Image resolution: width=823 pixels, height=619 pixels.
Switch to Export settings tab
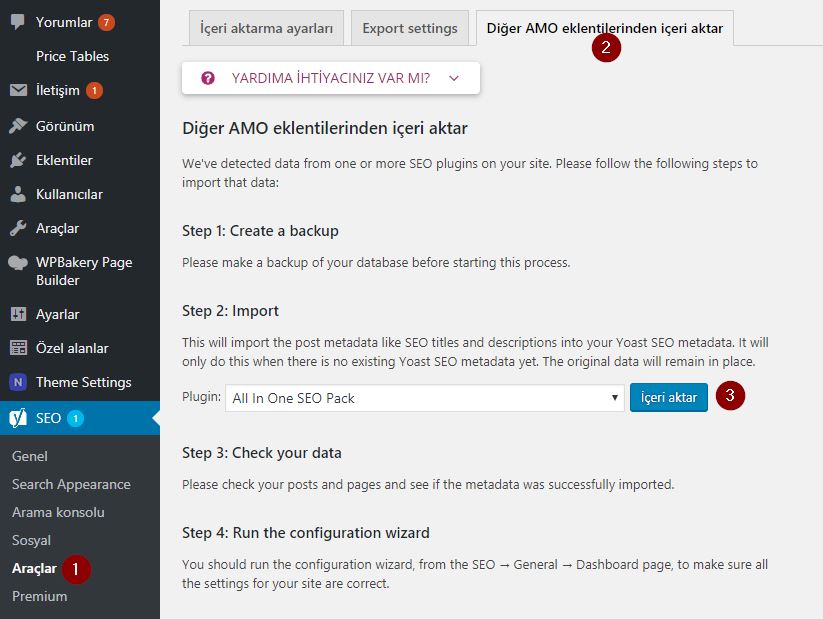point(409,28)
